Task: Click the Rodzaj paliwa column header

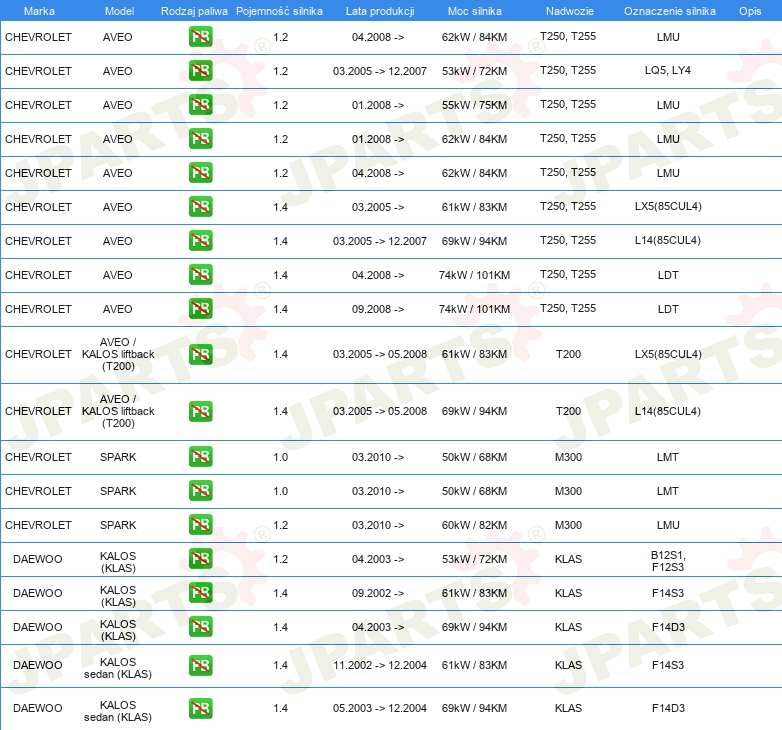Action: coord(194,11)
